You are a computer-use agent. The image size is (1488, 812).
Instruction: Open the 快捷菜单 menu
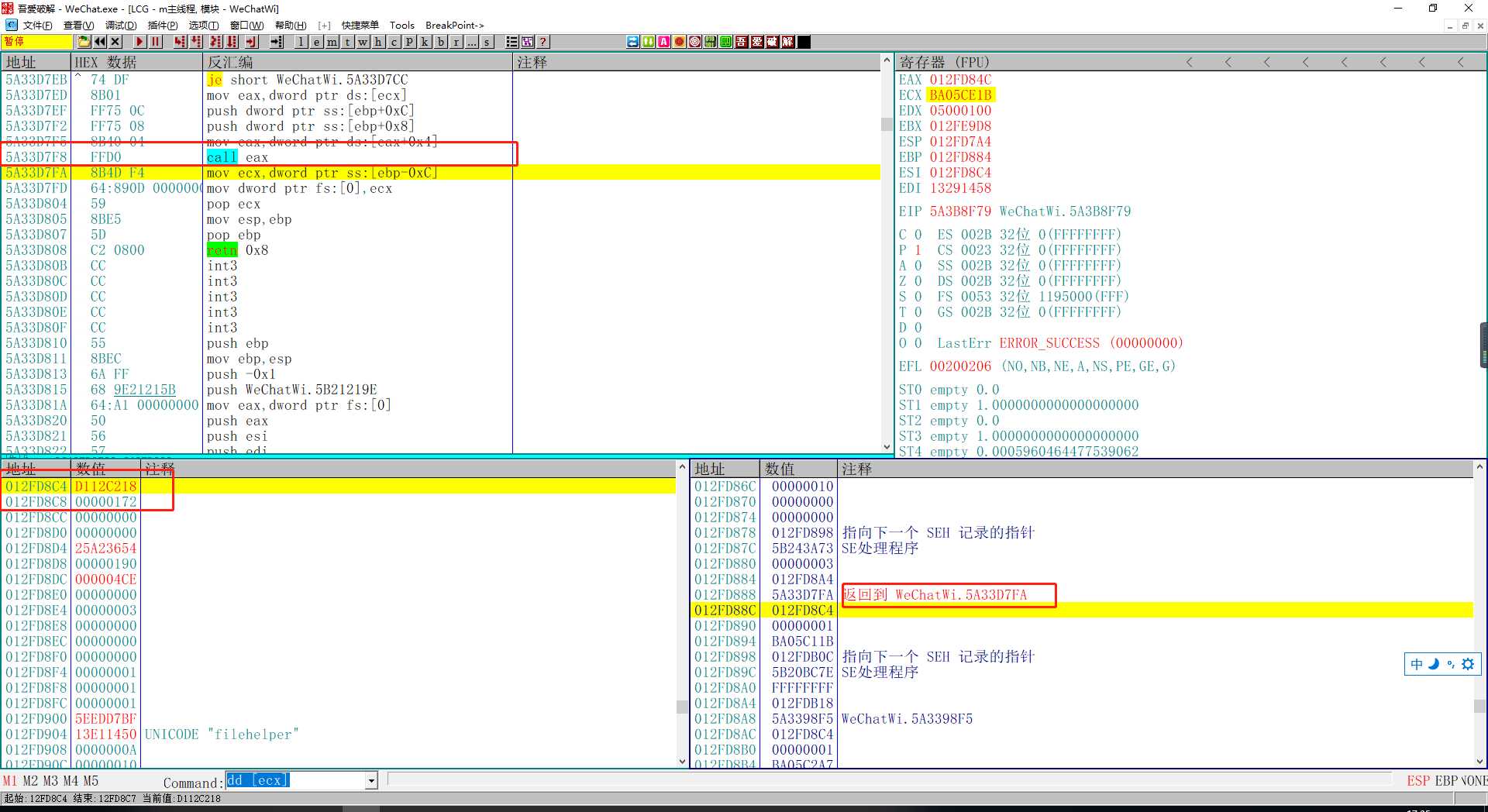(x=360, y=26)
